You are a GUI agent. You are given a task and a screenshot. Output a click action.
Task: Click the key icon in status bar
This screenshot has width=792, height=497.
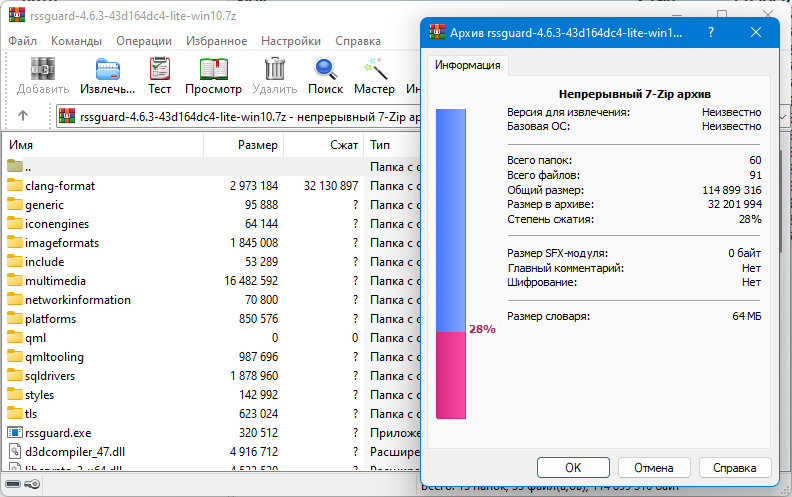pos(32,484)
